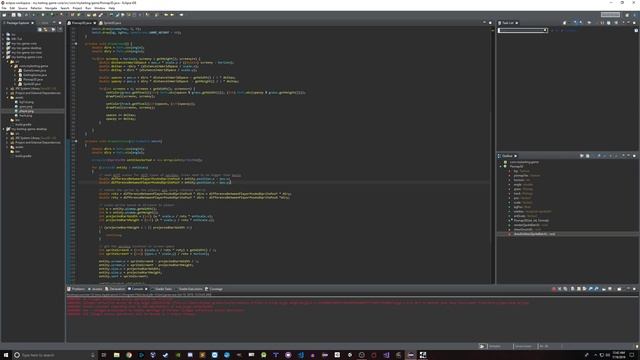The width and height of the screenshot is (640, 360).
Task: Collapse the assets folder in core project
Action: point(7,98)
